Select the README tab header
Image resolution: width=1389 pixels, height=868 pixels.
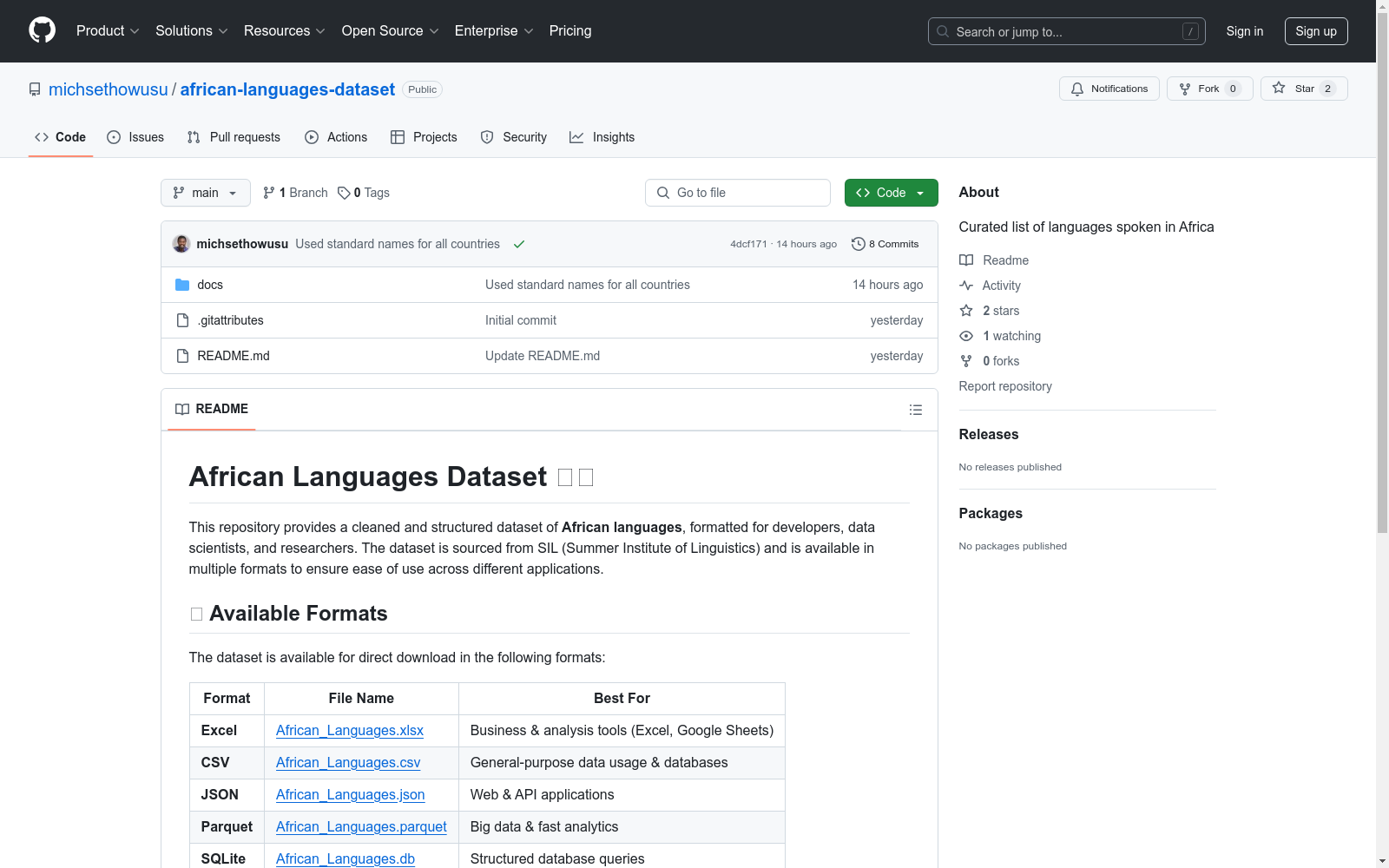coord(212,409)
